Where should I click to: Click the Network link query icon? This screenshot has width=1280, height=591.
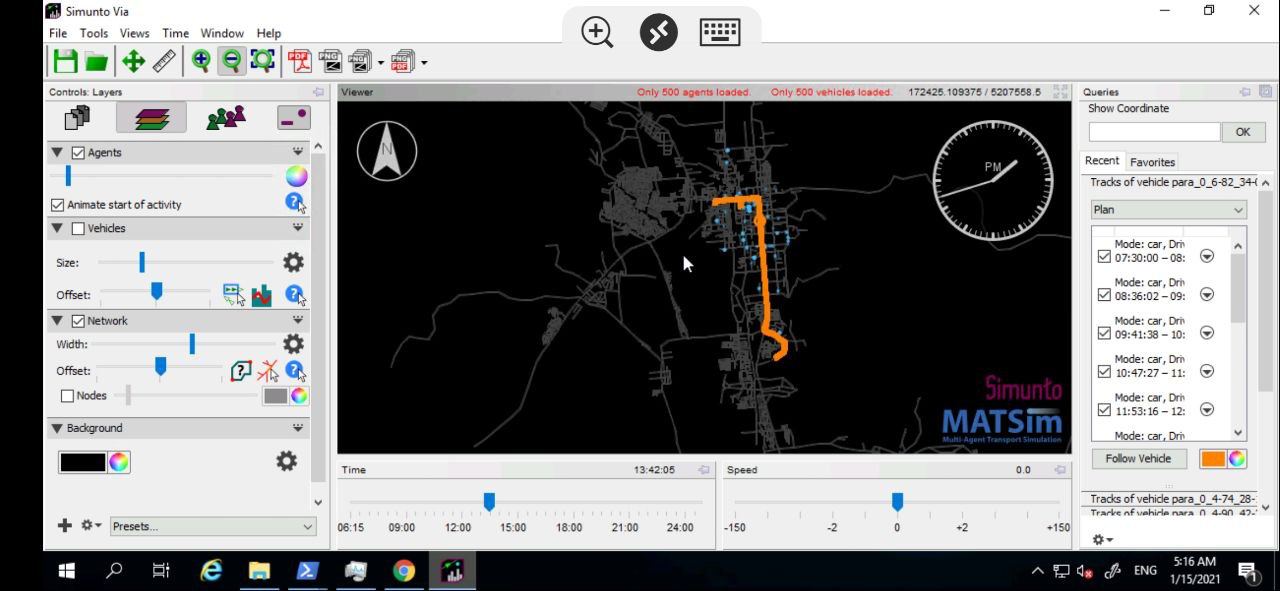pos(240,371)
